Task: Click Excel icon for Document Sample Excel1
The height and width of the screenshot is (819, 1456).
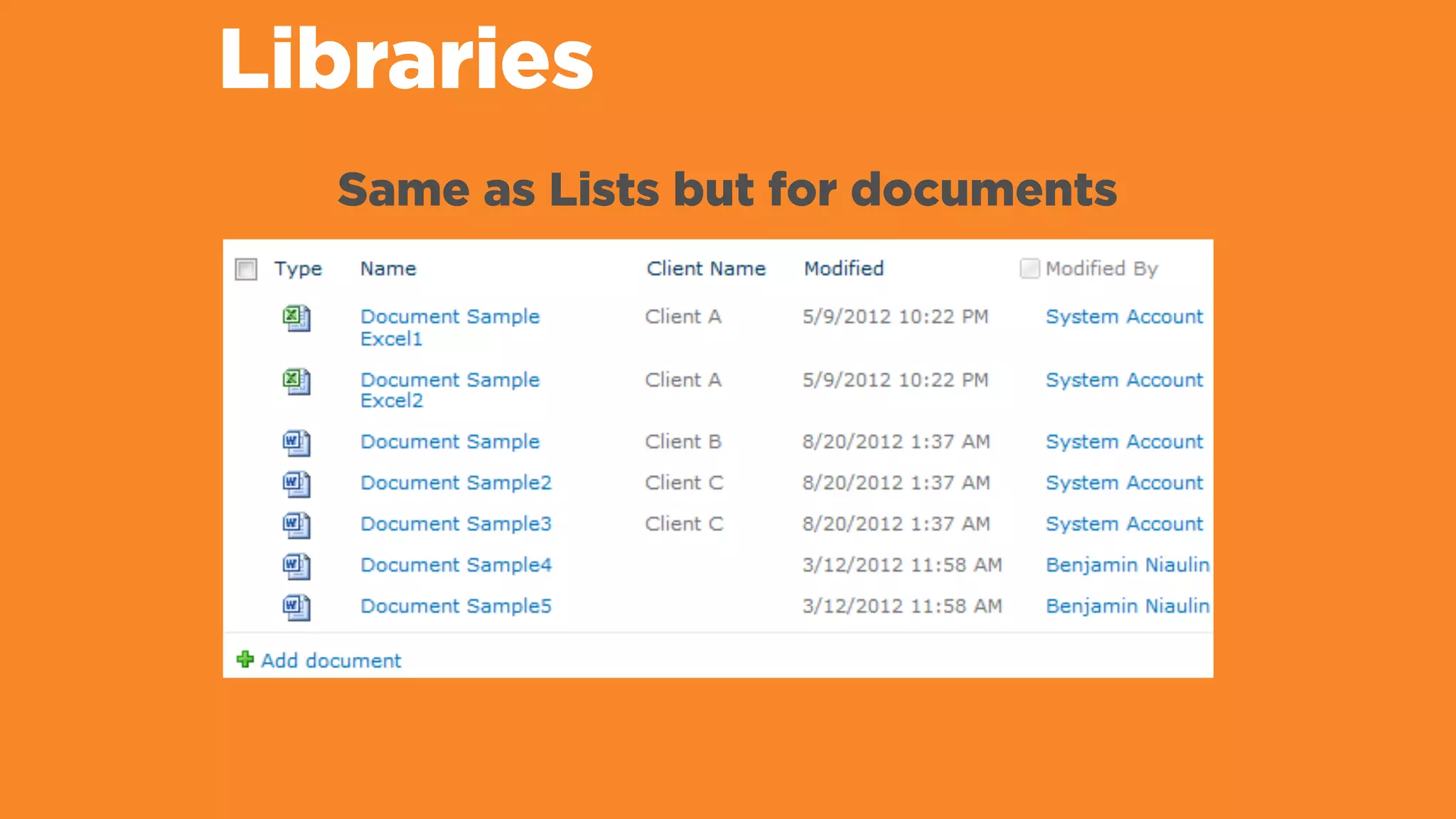Action: click(x=296, y=318)
